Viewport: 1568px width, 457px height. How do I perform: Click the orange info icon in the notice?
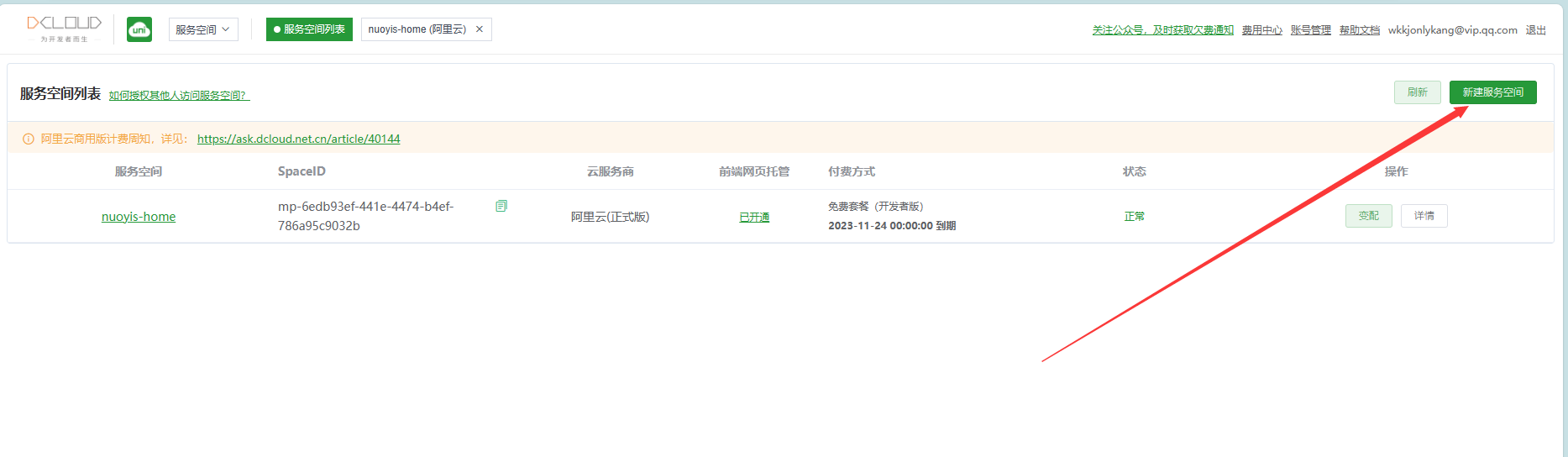click(x=28, y=139)
